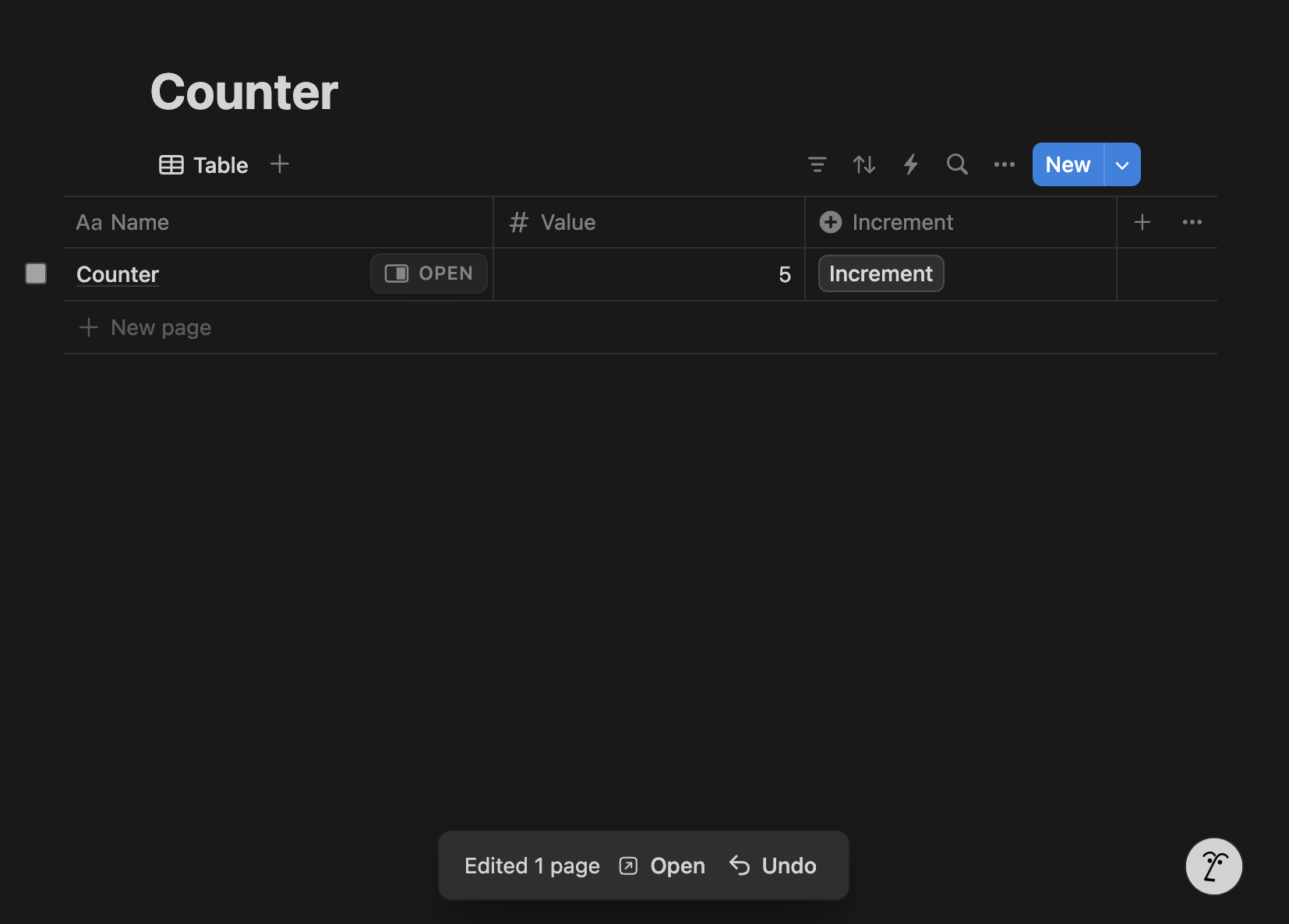
Task: Click the plus icon to add a property
Action: [x=1142, y=222]
